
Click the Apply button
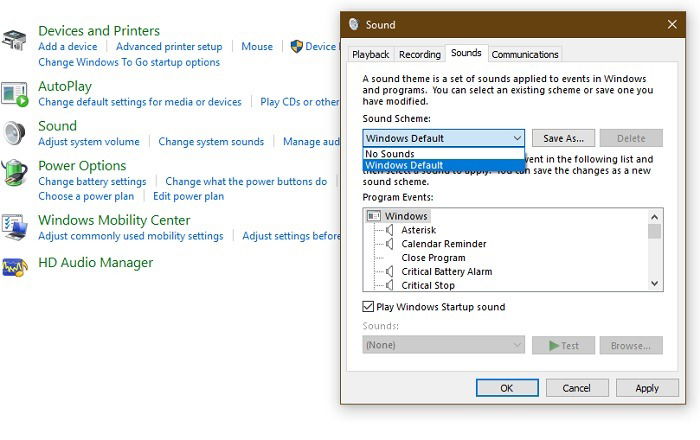pyautogui.click(x=647, y=388)
